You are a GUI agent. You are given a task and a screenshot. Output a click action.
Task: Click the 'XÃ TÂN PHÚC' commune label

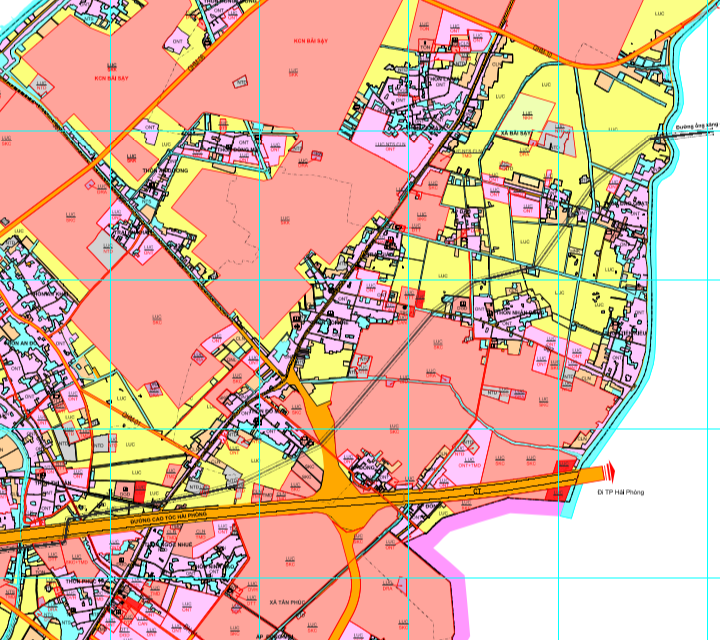pos(286,604)
